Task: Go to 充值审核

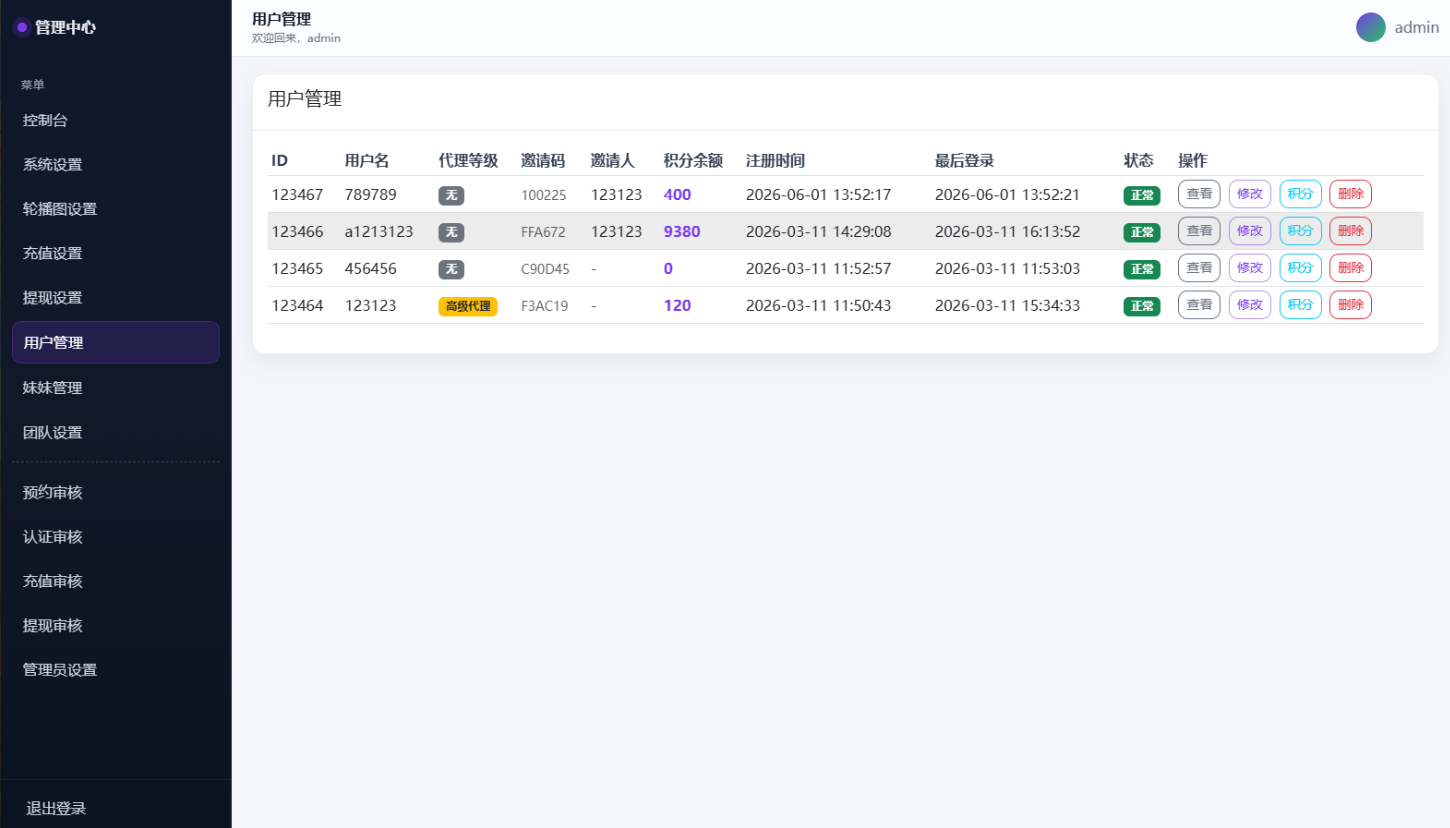Action: click(116, 581)
